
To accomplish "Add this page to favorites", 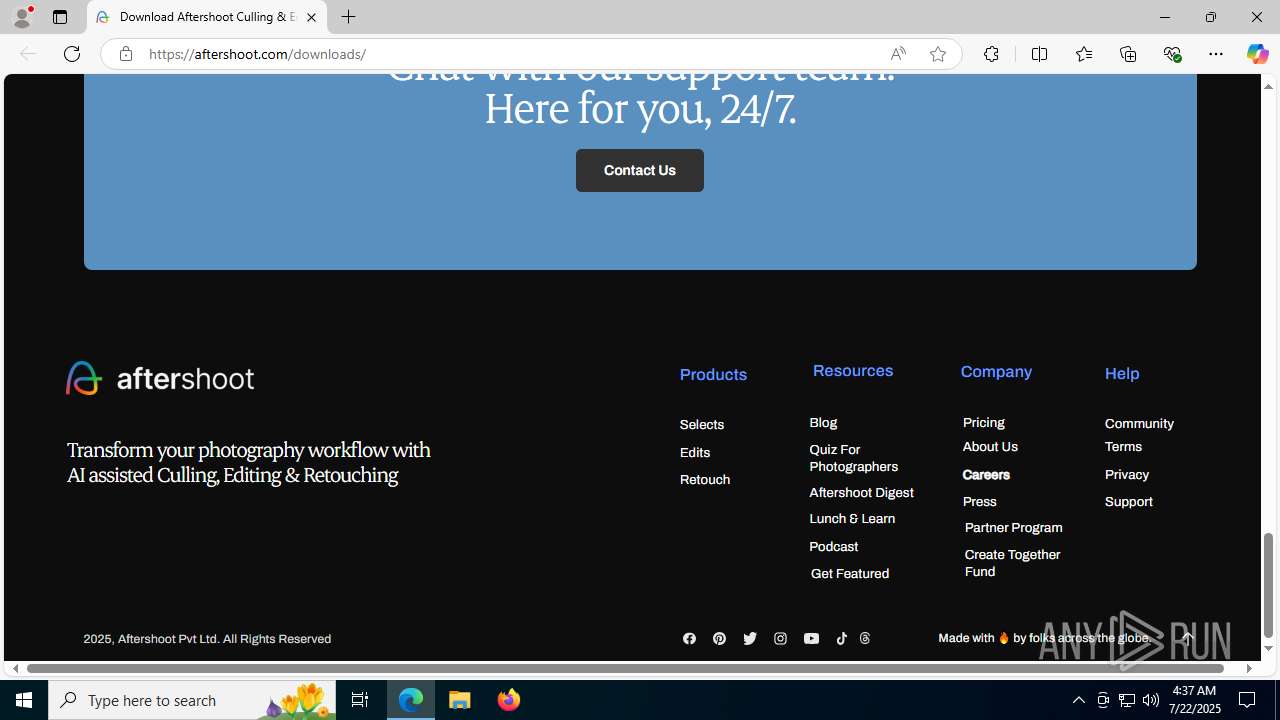I will pos(938,54).
